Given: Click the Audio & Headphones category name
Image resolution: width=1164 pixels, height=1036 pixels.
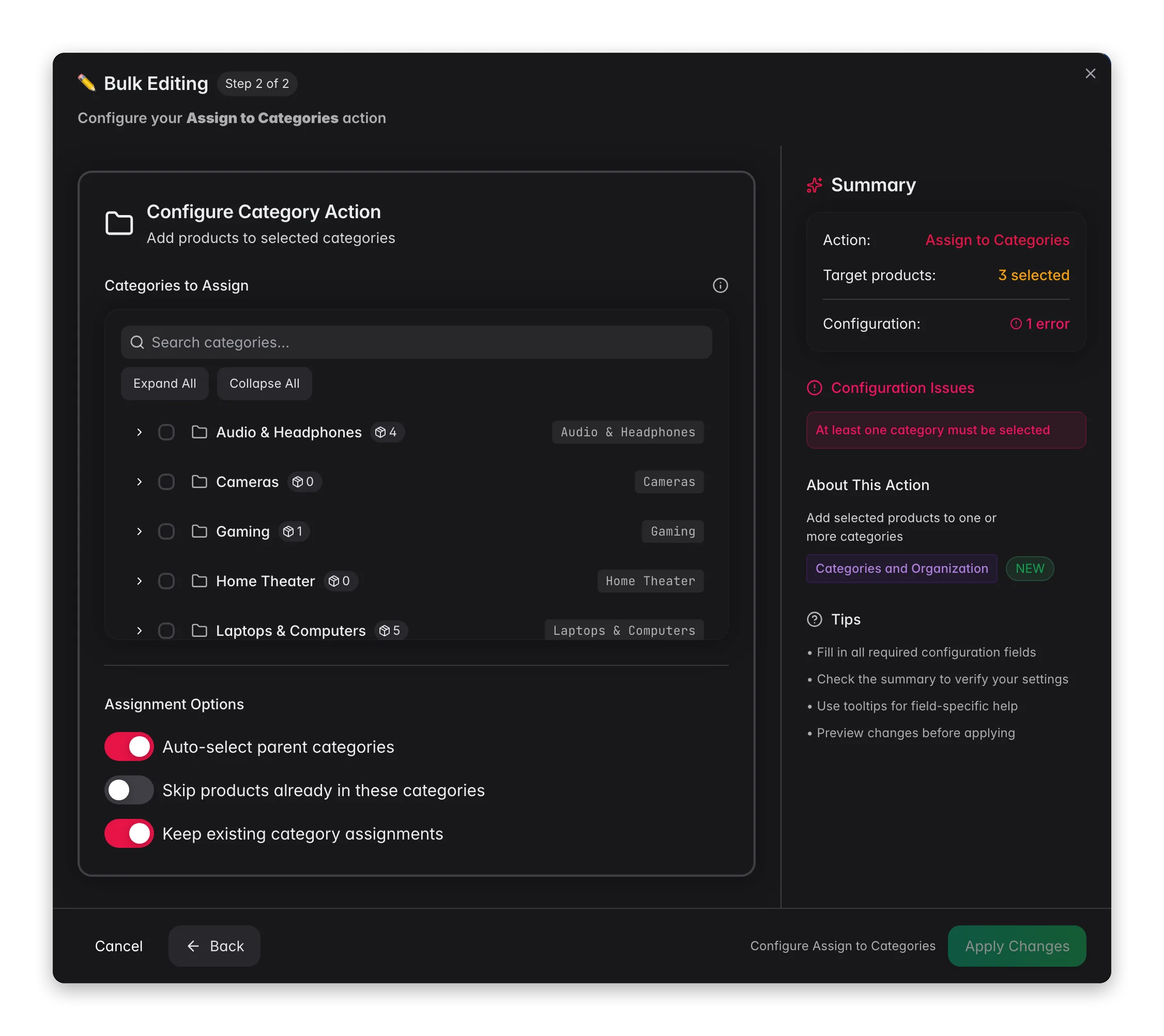Looking at the screenshot, I should (289, 432).
